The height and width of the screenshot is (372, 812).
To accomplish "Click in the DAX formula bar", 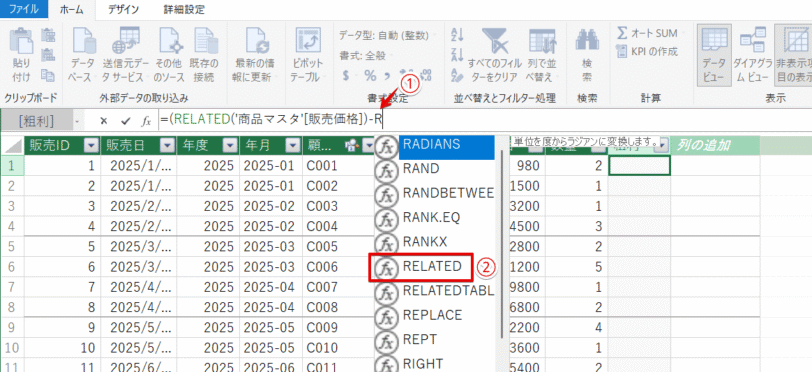I will pos(484,121).
